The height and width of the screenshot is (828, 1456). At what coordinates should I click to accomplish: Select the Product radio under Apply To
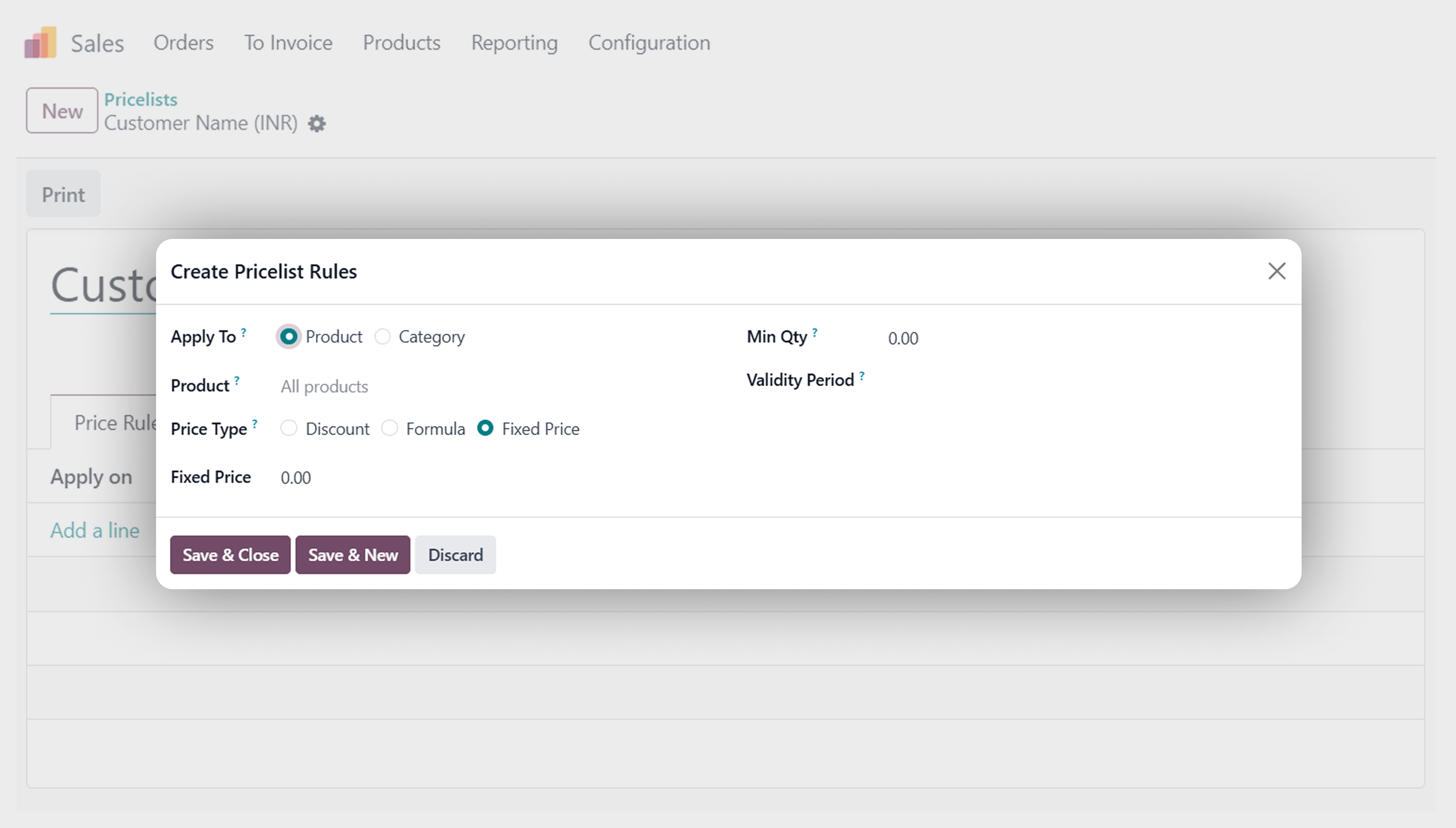click(288, 337)
